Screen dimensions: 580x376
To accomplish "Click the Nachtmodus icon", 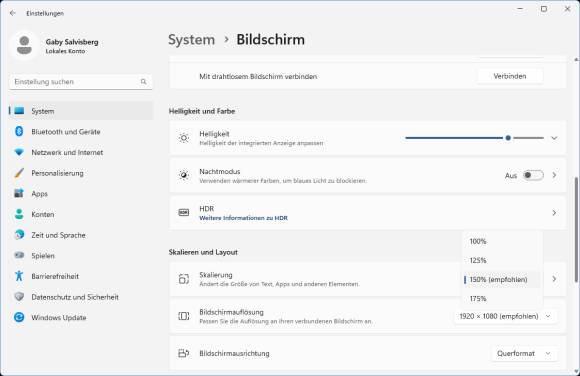I will (x=184, y=175).
